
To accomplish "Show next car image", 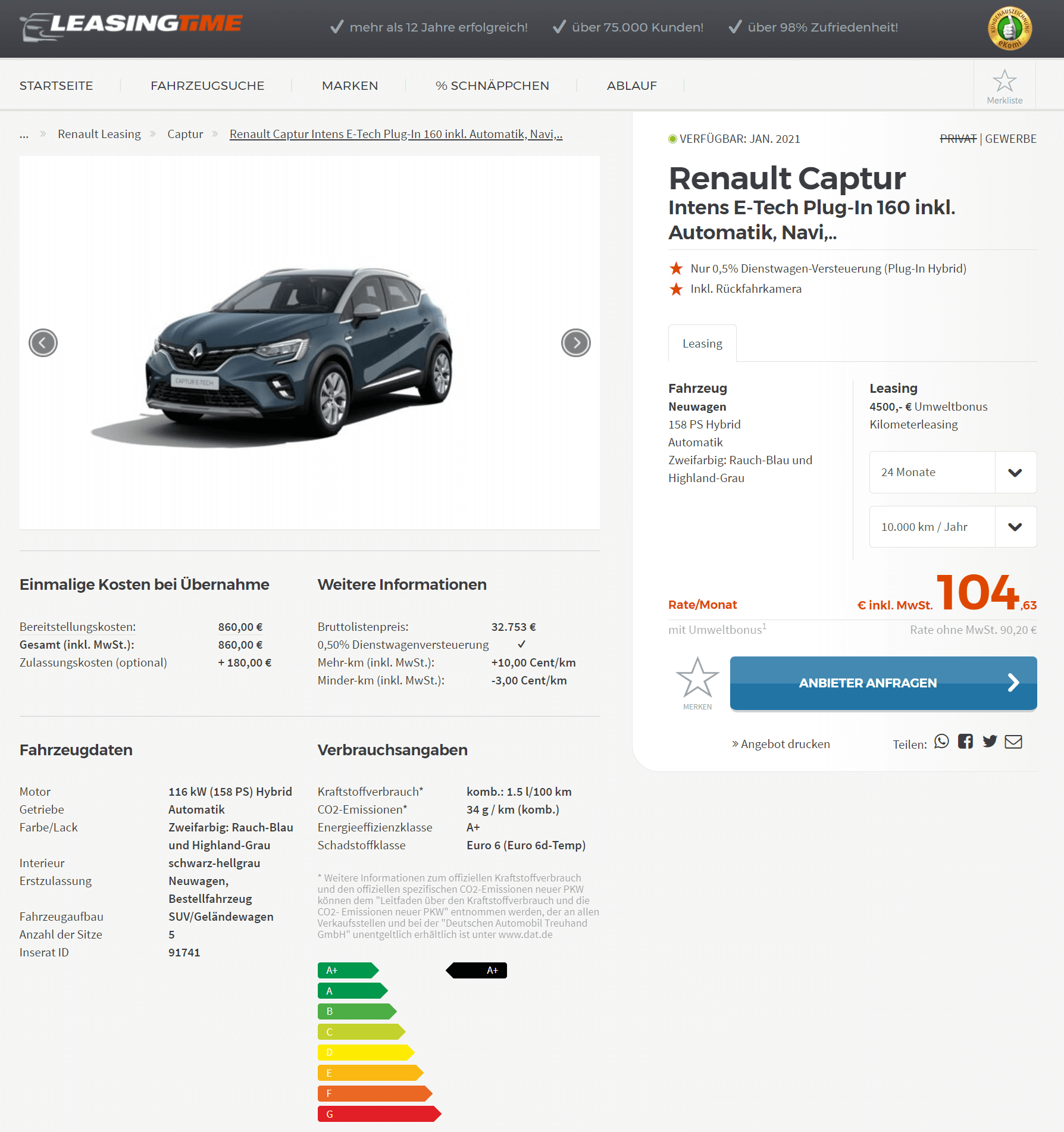I will point(575,343).
